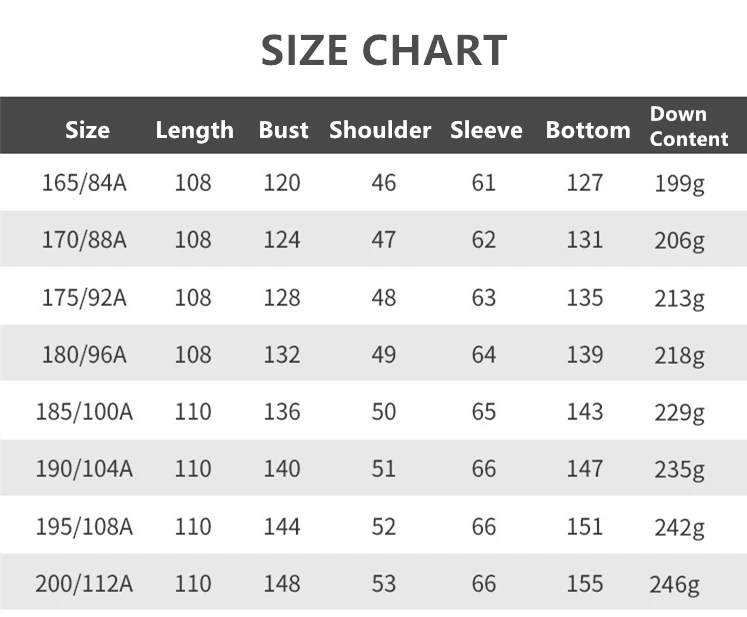The image size is (747, 617).
Task: Click the Size column header
Action: [87, 130]
